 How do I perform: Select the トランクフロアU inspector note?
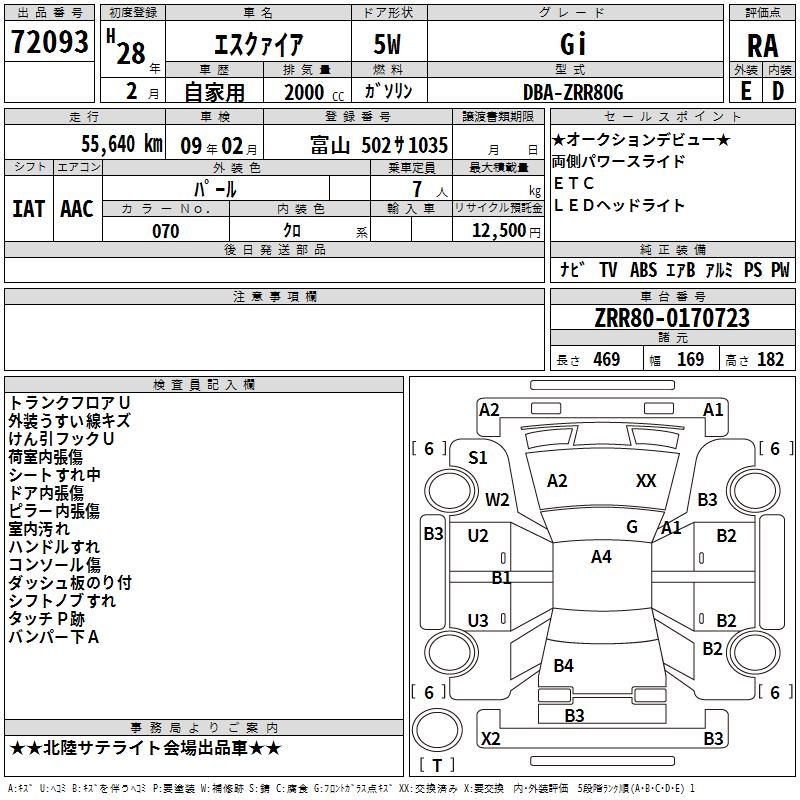pyautogui.click(x=69, y=403)
